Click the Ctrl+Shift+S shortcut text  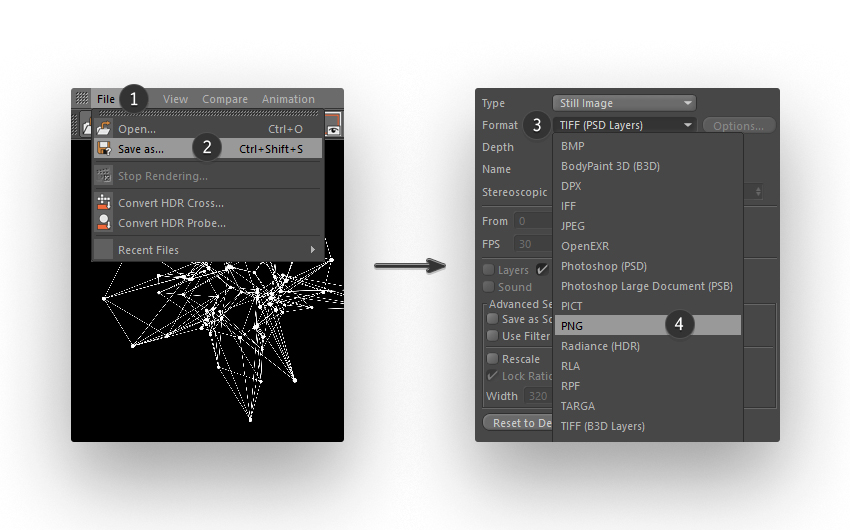(x=271, y=149)
